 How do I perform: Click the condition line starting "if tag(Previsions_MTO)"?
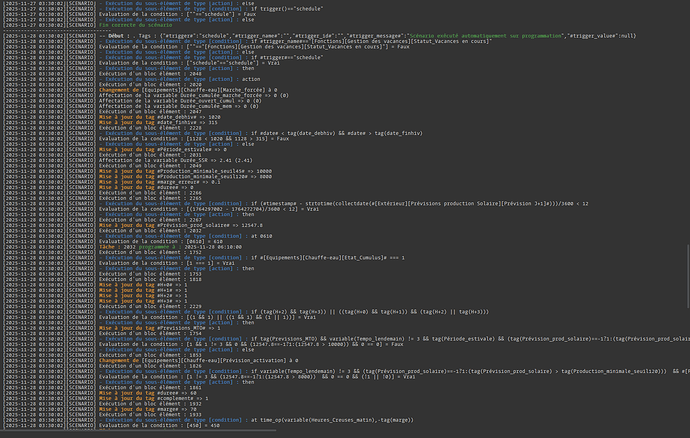[394, 339]
